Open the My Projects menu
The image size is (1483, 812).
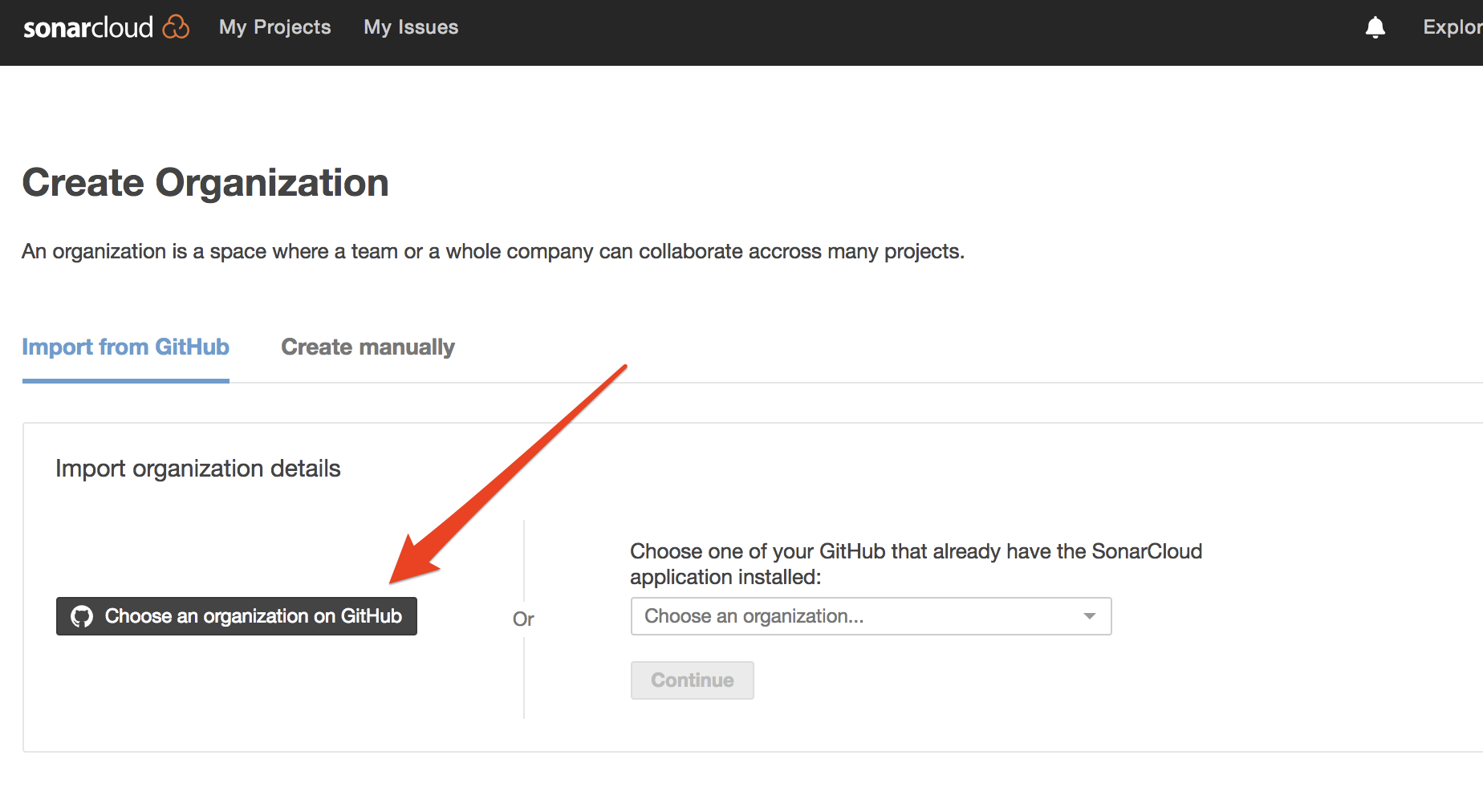274,27
